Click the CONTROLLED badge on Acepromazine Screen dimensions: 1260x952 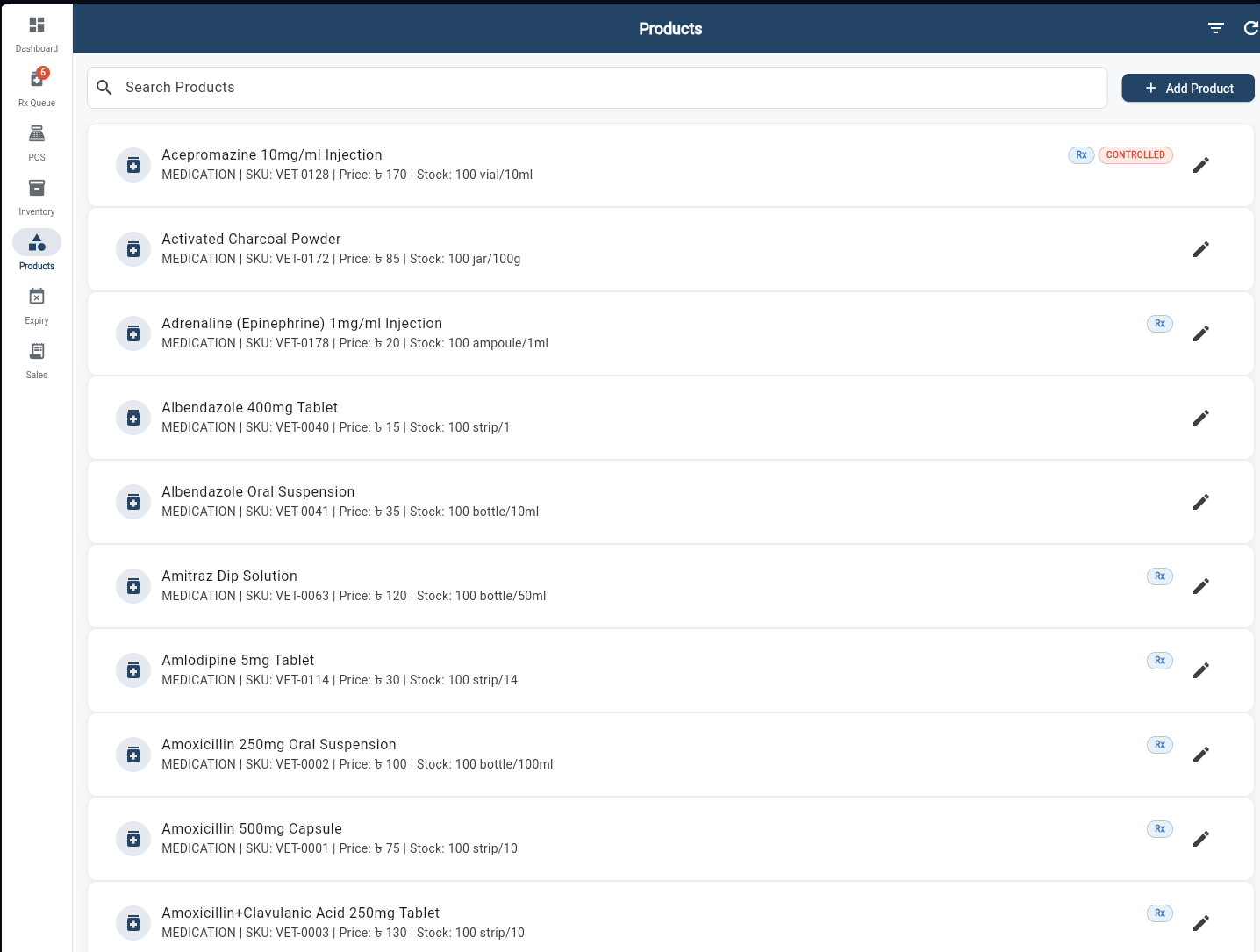pos(1135,154)
